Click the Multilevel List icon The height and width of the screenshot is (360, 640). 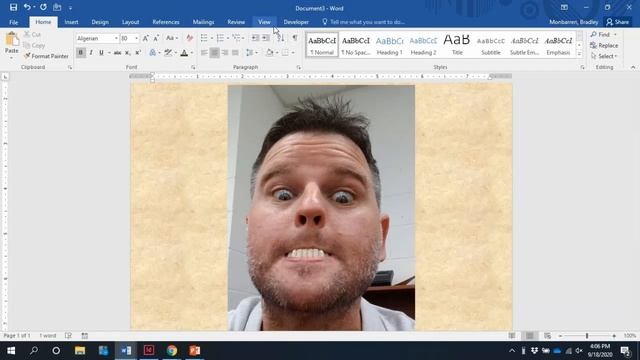coord(236,38)
